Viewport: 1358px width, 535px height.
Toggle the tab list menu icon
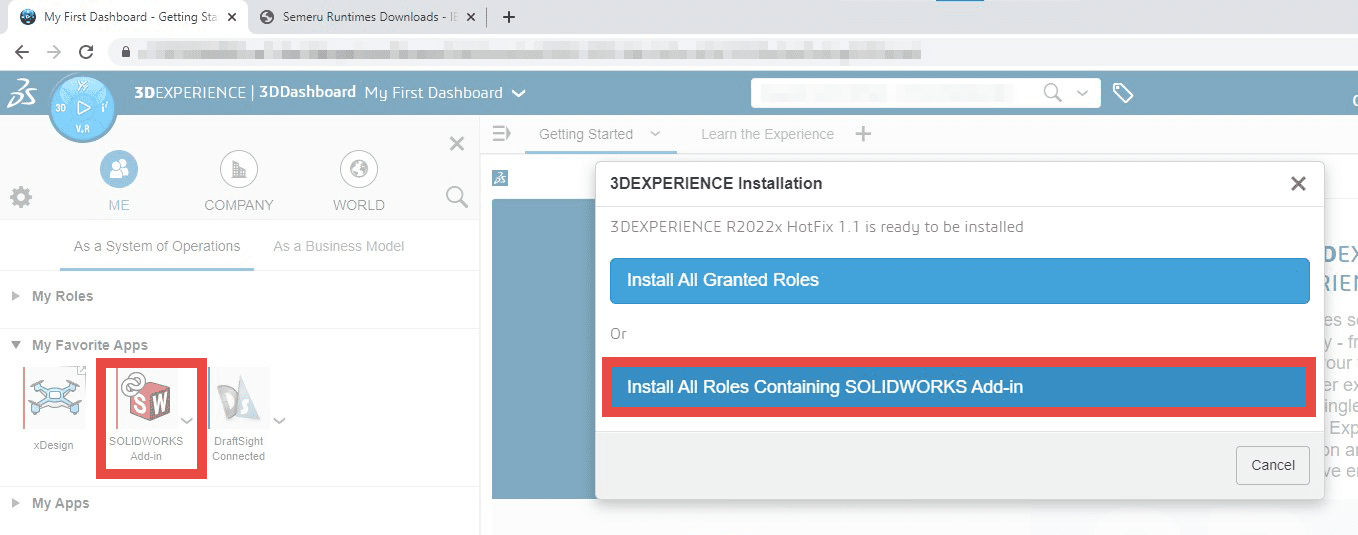(502, 133)
